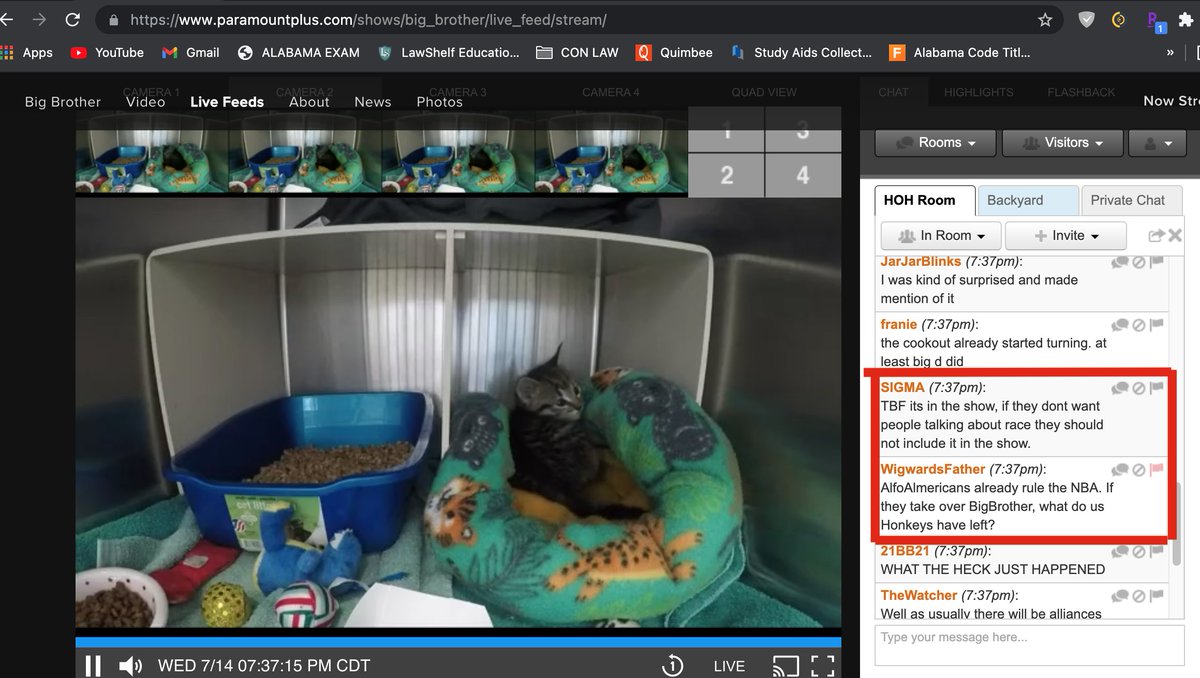Seek on the blue video progress bar
This screenshot has height=678, width=1200.
coord(458,642)
